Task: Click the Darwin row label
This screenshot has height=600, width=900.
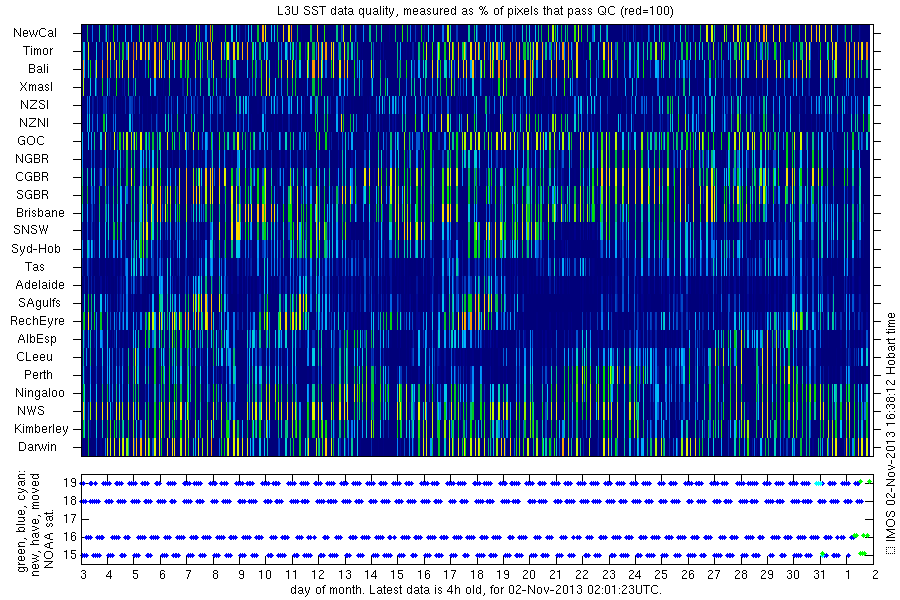Action: pos(37,447)
